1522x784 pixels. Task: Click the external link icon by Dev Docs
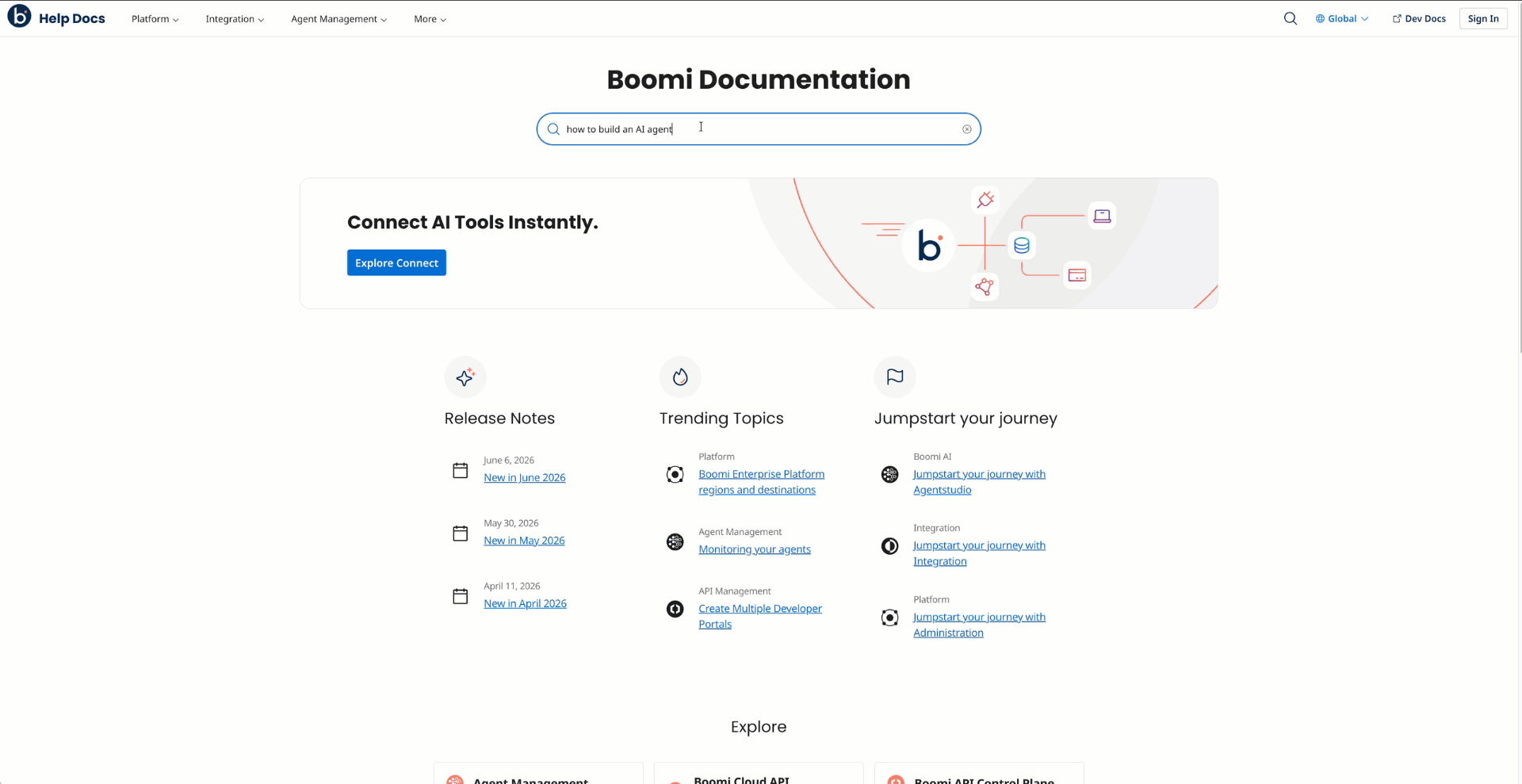1397,19
